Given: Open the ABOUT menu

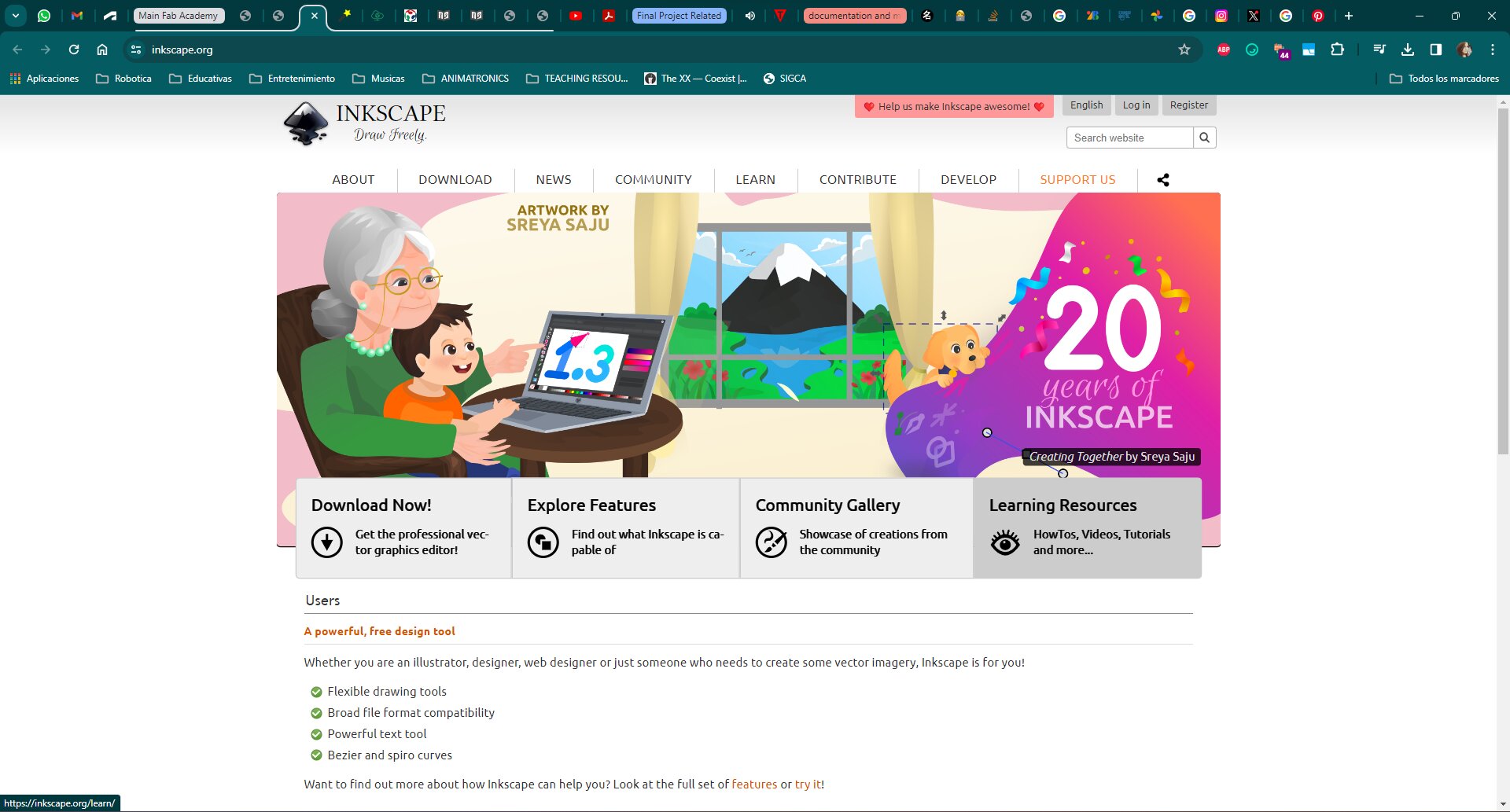Looking at the screenshot, I should [353, 180].
